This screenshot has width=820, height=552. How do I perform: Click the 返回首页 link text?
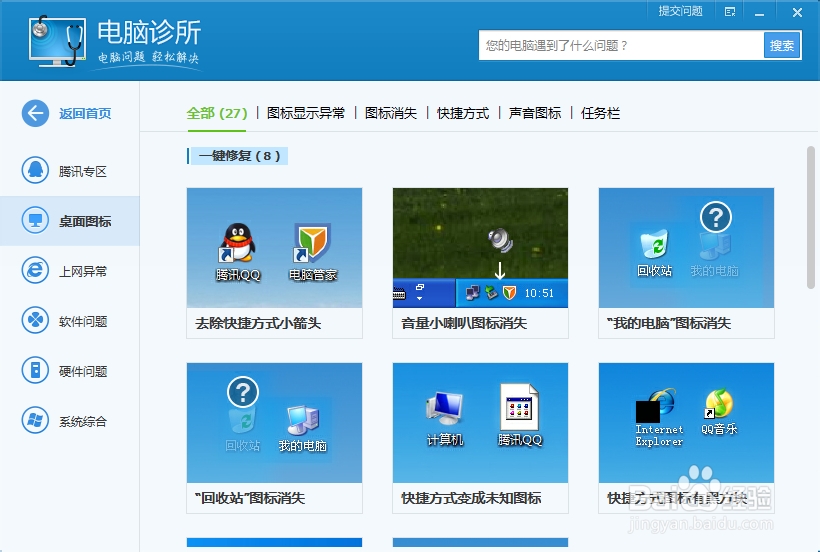pos(85,113)
